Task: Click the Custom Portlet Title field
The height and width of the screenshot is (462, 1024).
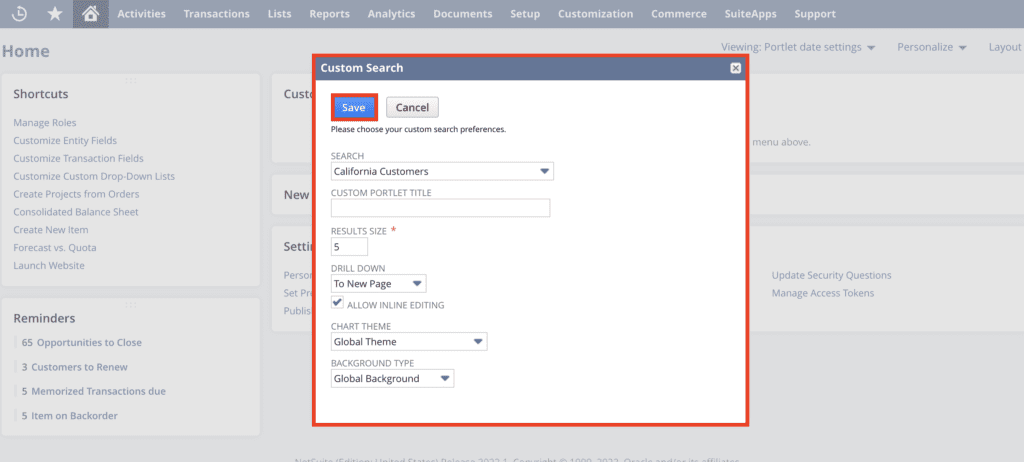Action: [x=441, y=208]
